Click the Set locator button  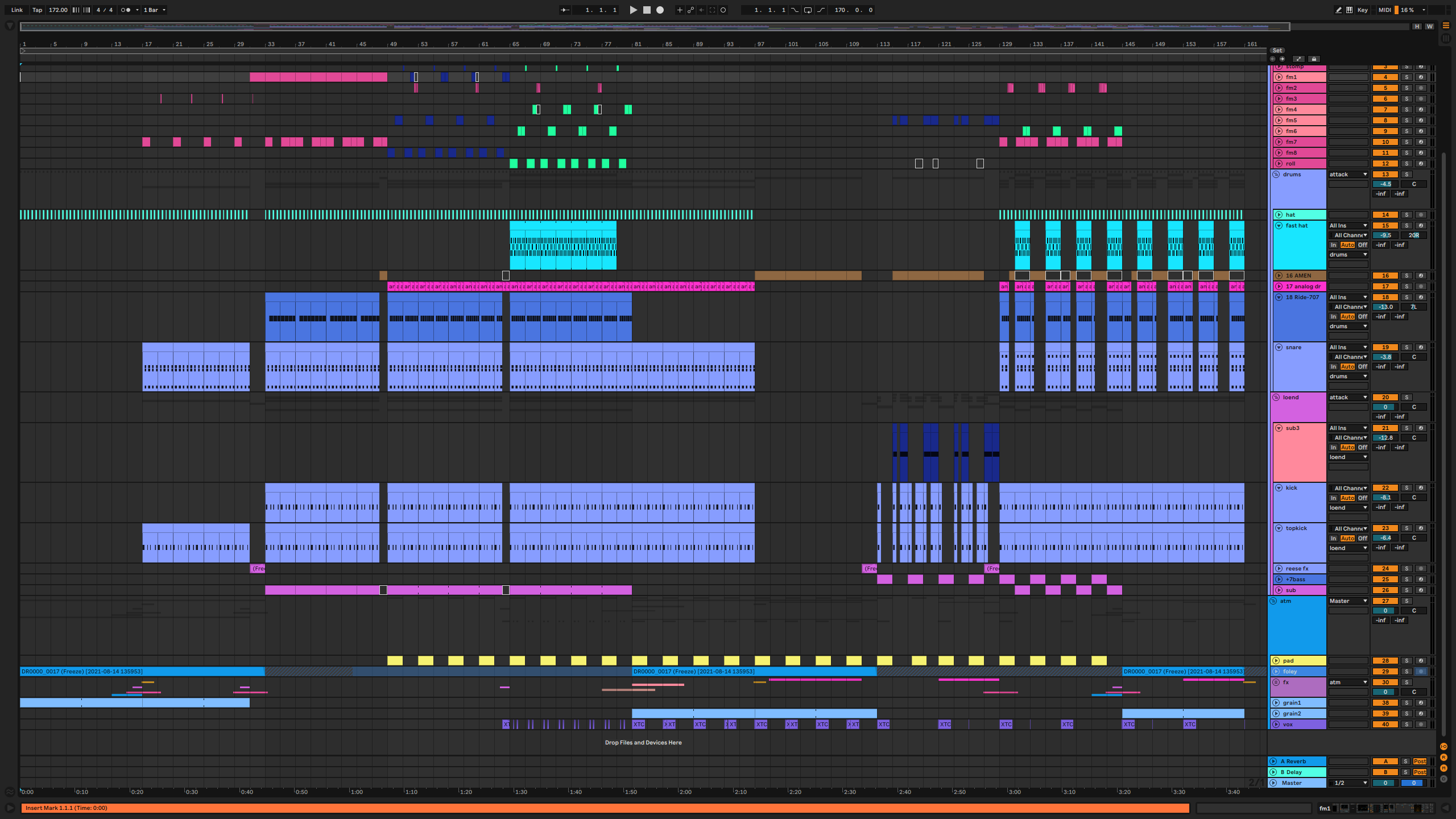(x=1277, y=50)
